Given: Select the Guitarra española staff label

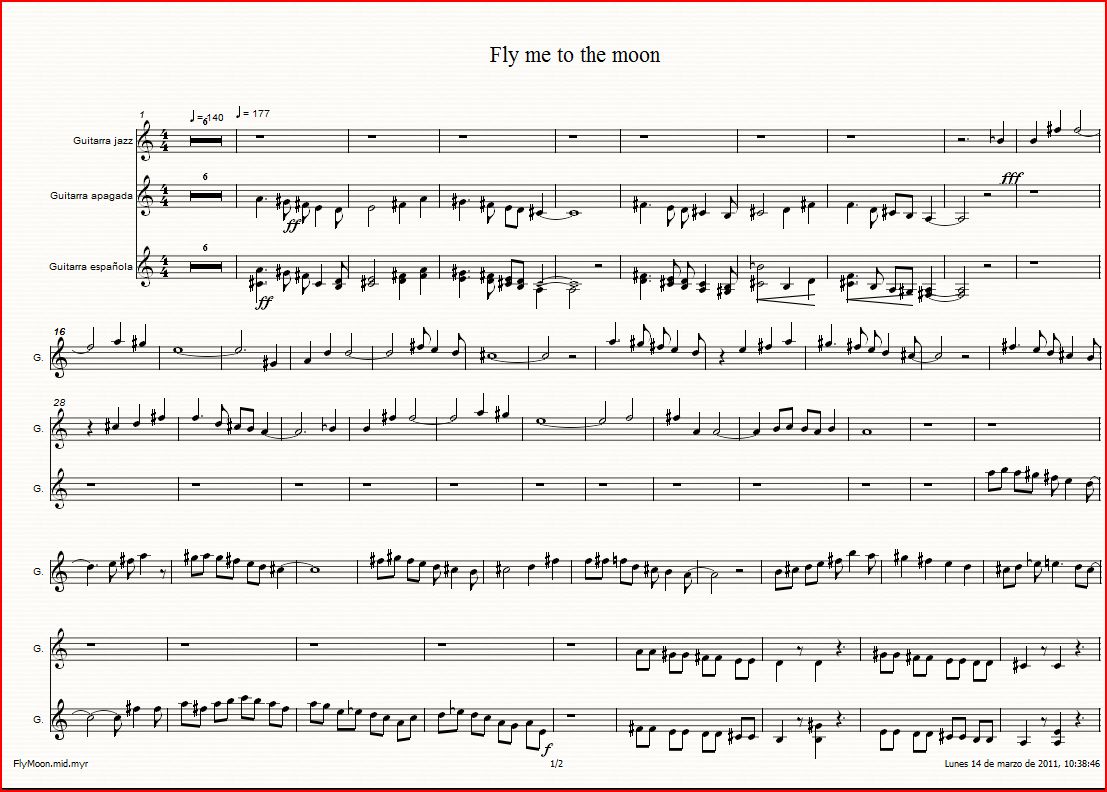Looking at the screenshot, I should (x=90, y=267).
